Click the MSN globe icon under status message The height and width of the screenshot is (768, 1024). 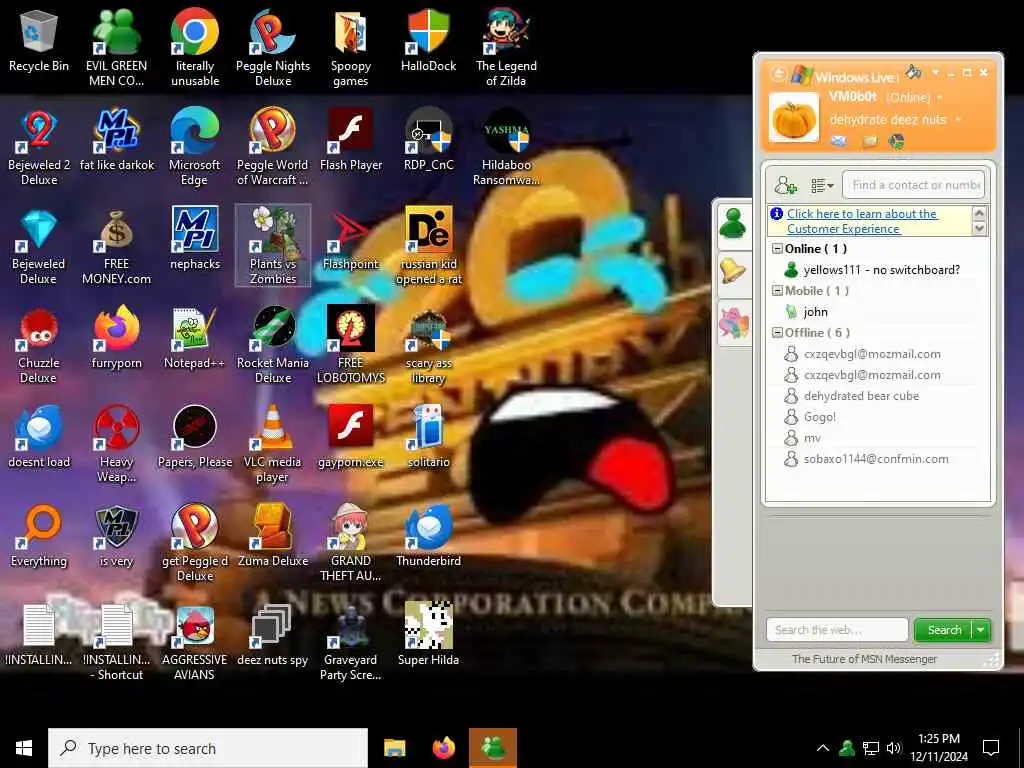pos(897,141)
